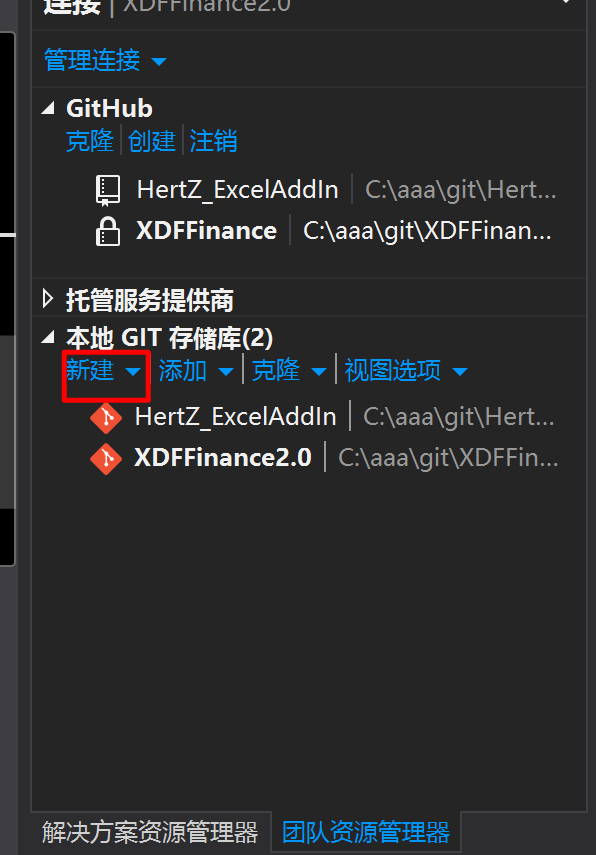This screenshot has height=855, width=596.
Task: Collapse the 本地 GIT 存储库 section
Action: click(x=48, y=337)
